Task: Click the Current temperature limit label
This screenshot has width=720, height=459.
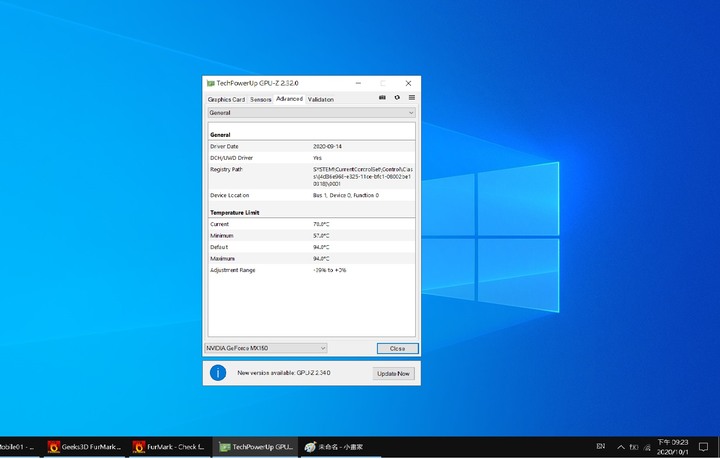Action: pyautogui.click(x=219, y=224)
